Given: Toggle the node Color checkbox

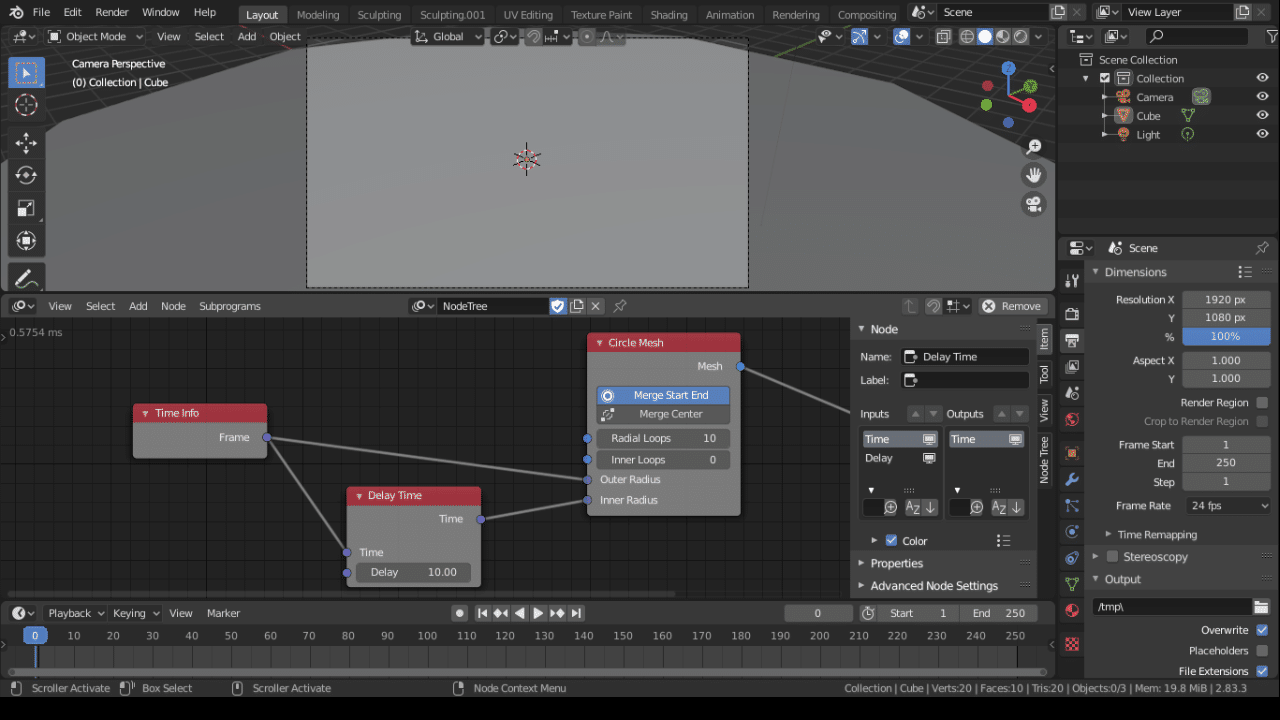Looking at the screenshot, I should 891,541.
